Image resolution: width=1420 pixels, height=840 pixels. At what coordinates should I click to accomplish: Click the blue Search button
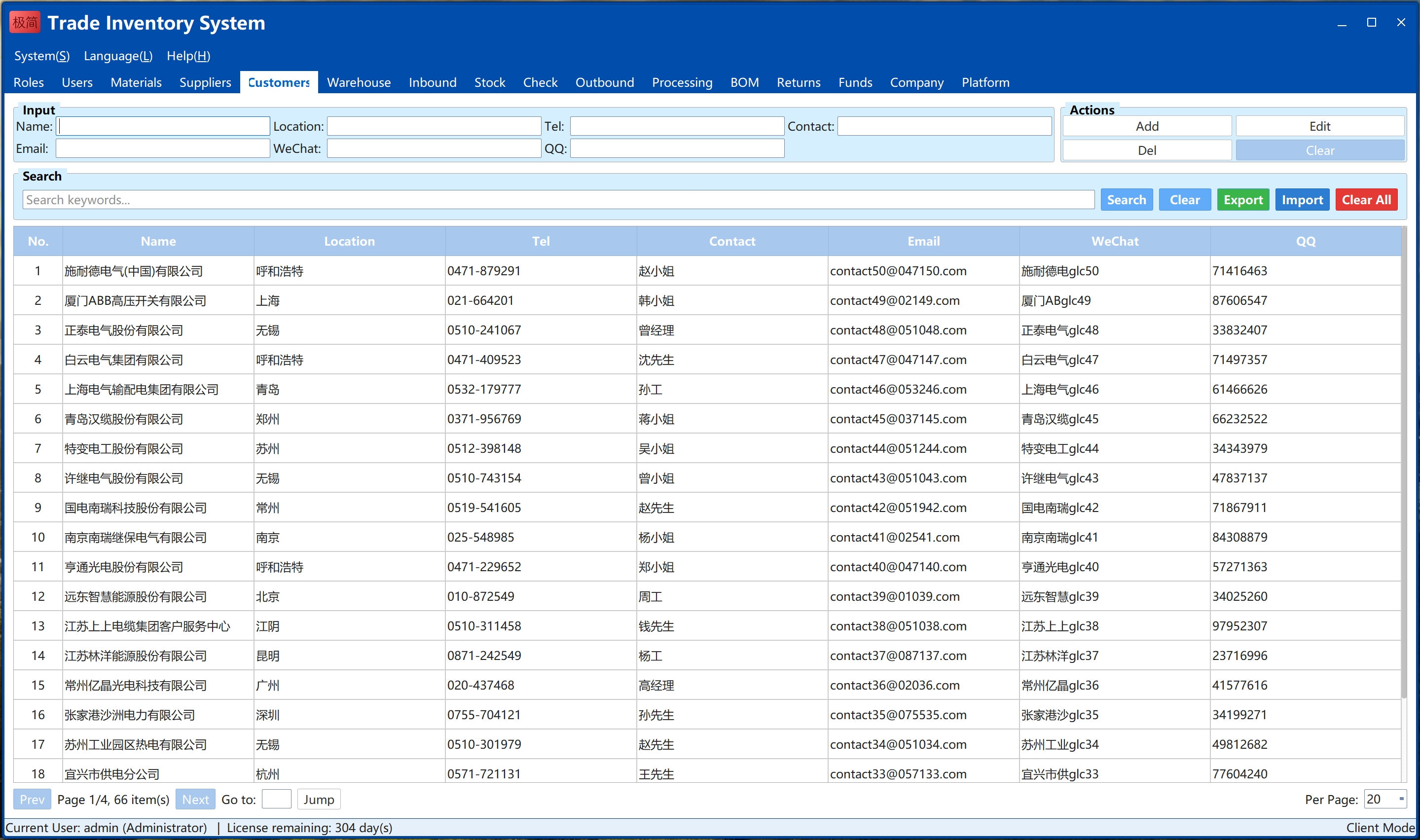point(1126,200)
